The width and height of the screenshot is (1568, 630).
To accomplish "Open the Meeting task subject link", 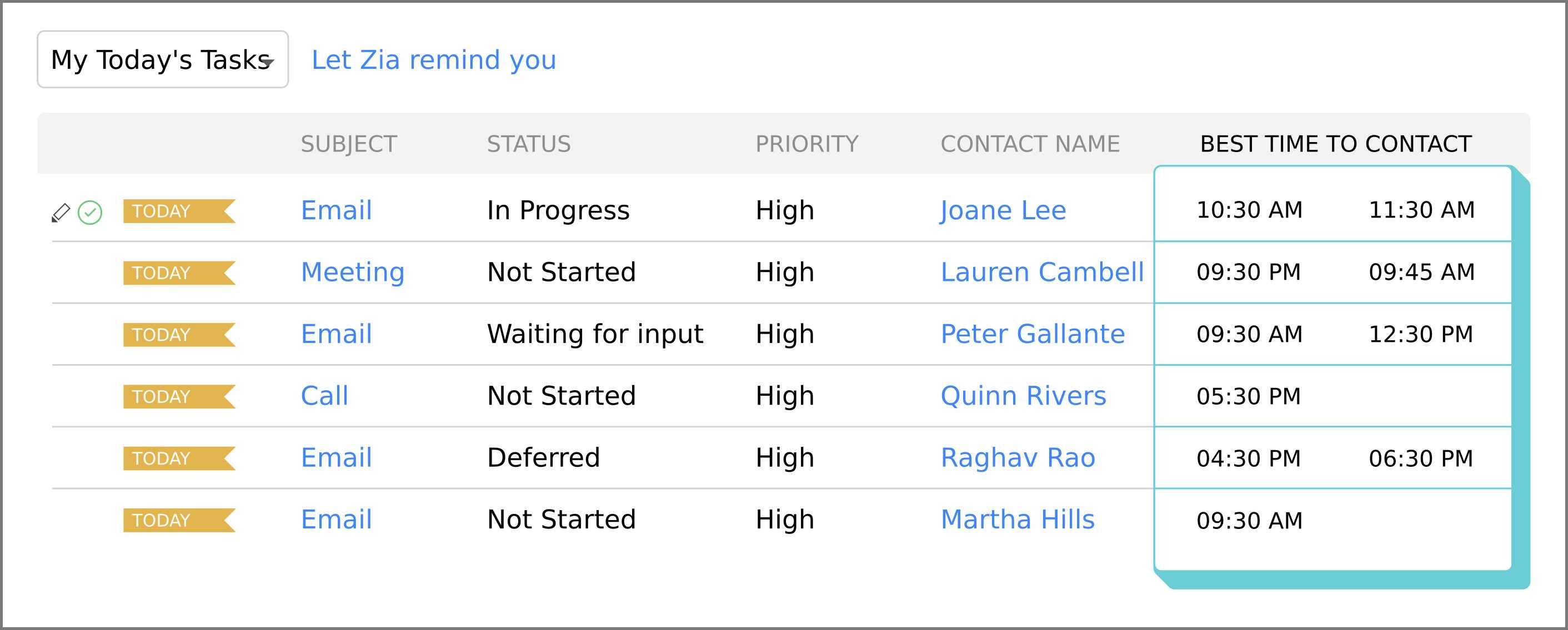I will (353, 273).
